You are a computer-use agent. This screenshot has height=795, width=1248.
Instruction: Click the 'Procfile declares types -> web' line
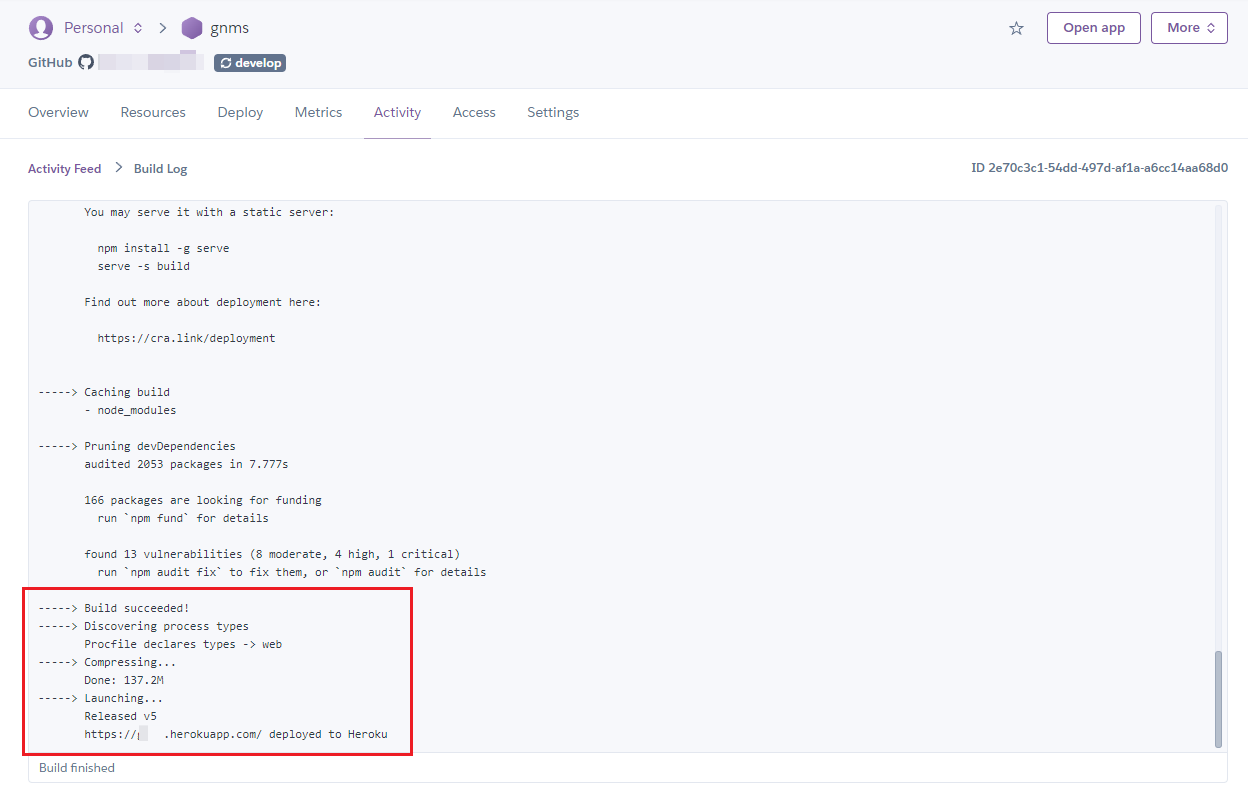pos(183,644)
